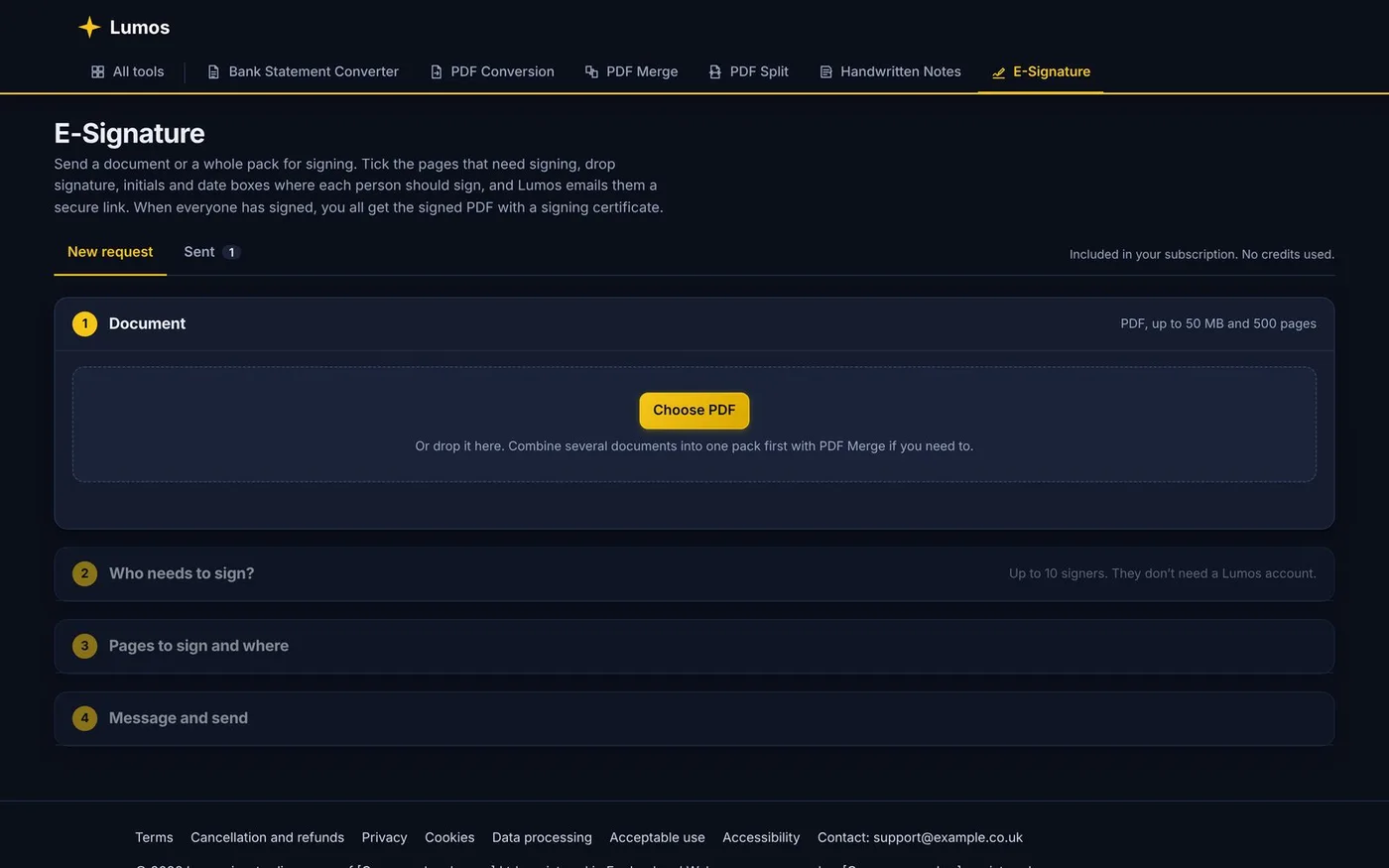Viewport: 1389px width, 868px height.
Task: Click 'Included in your subscription' text
Action: (x=1201, y=254)
